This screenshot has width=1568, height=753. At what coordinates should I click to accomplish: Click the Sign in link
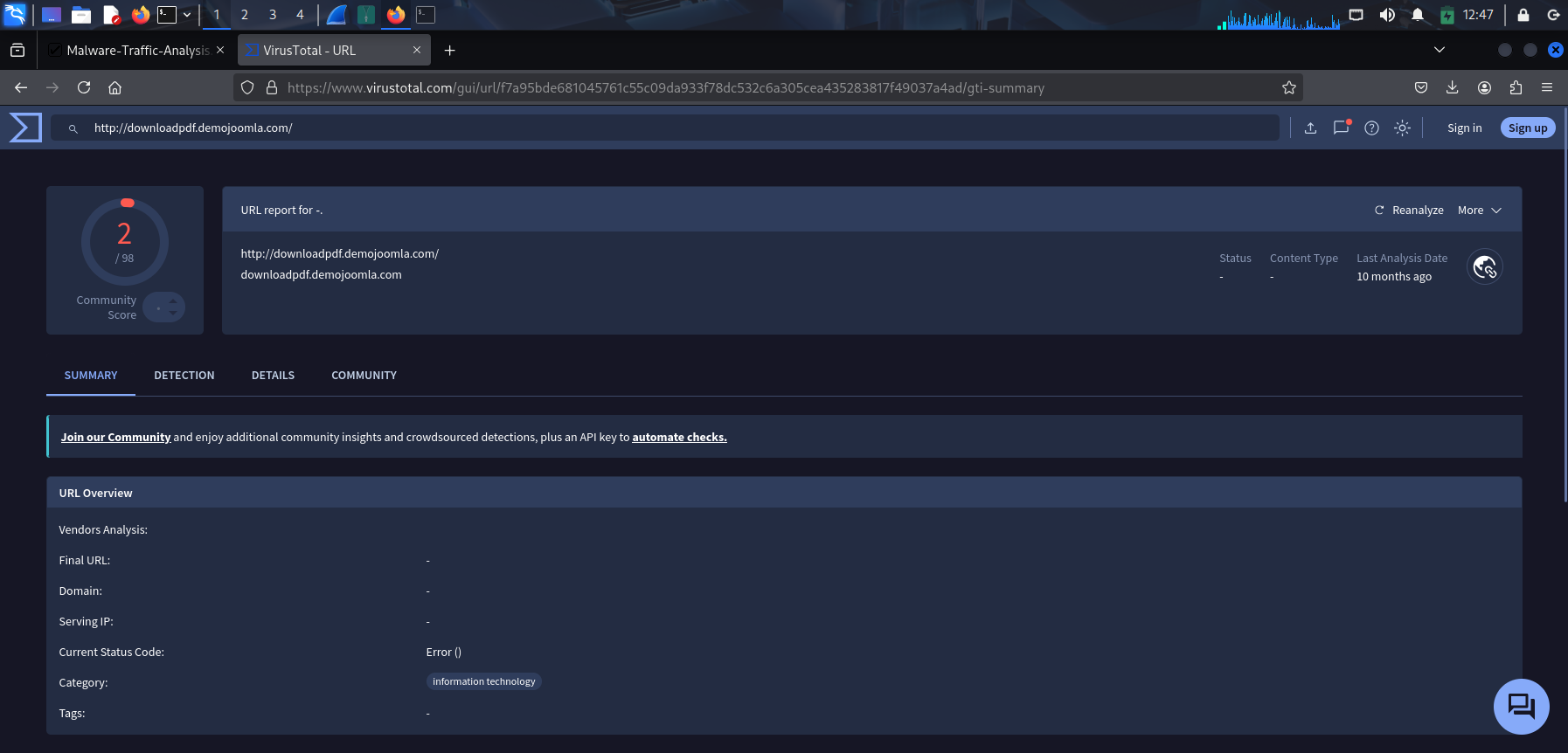coord(1464,128)
